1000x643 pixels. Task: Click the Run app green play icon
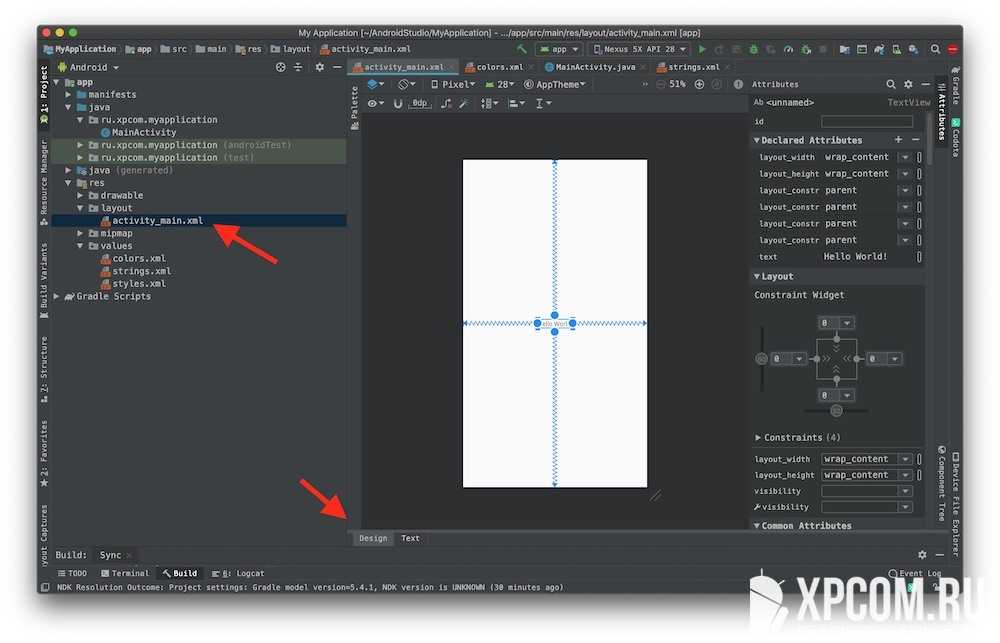[x=702, y=49]
